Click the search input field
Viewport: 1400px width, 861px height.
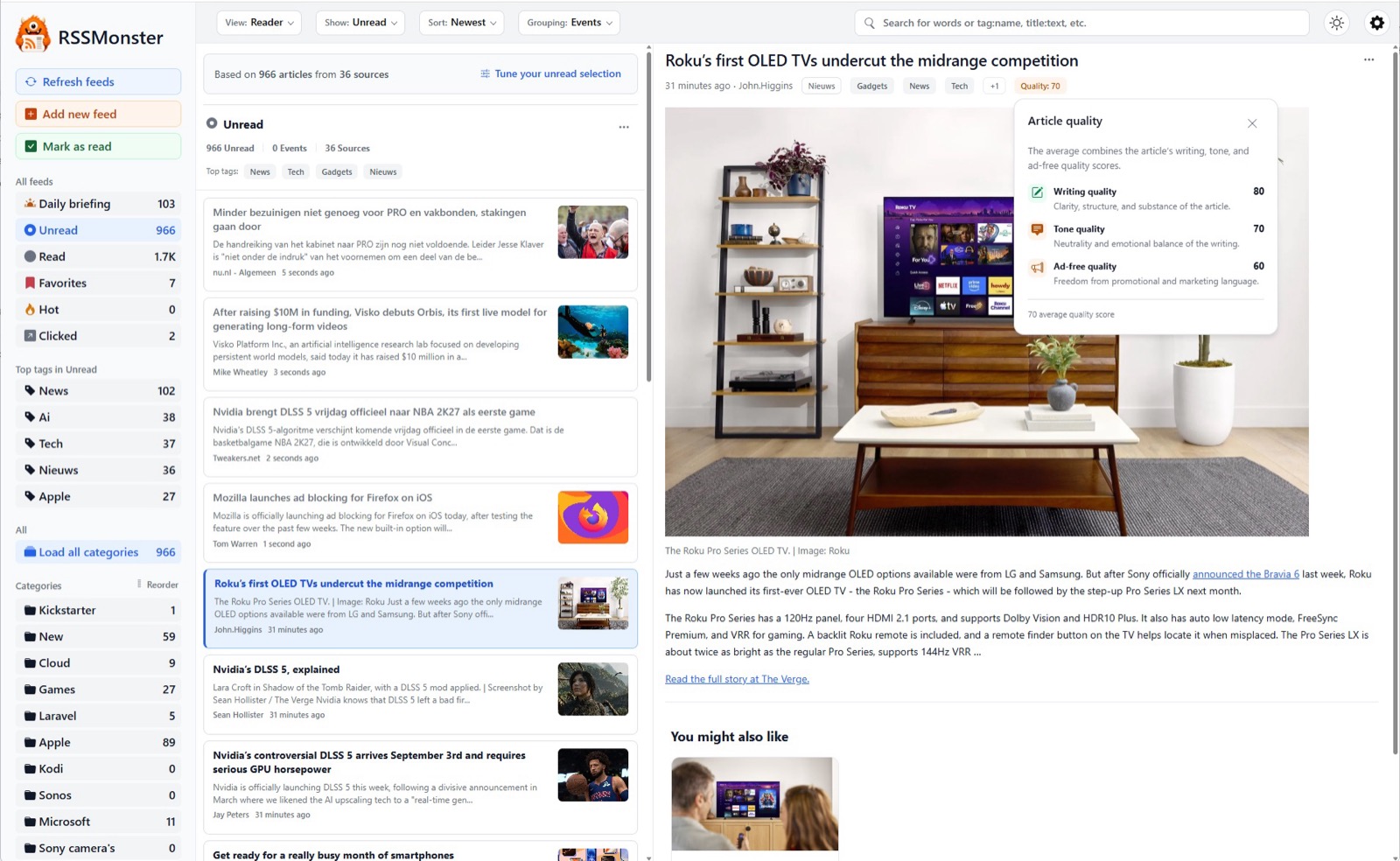[x=1081, y=23]
